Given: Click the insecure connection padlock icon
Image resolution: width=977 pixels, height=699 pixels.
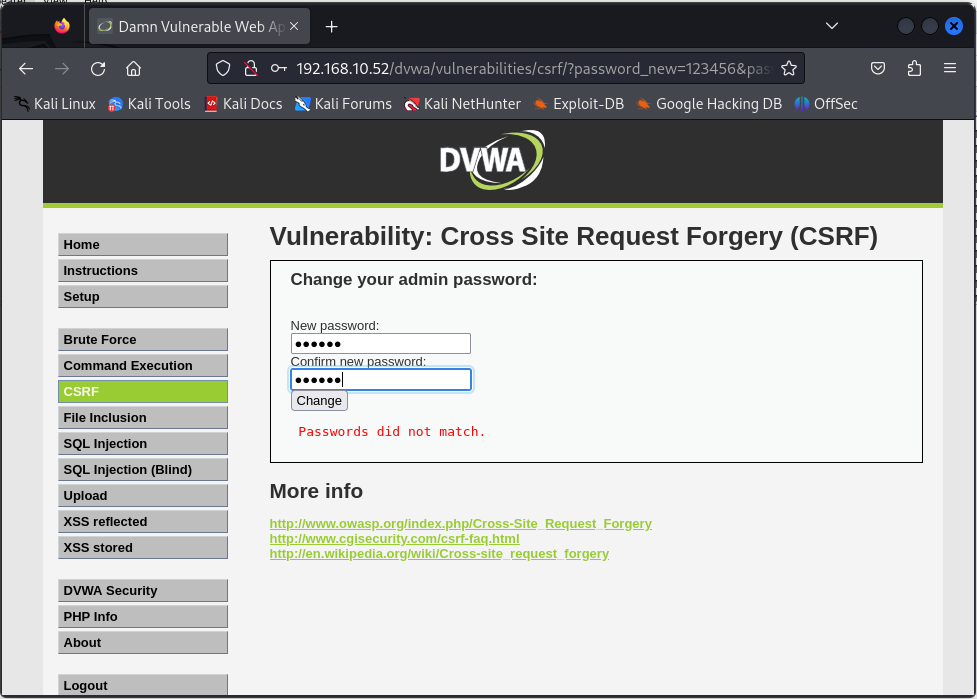Looking at the screenshot, I should coord(250,69).
